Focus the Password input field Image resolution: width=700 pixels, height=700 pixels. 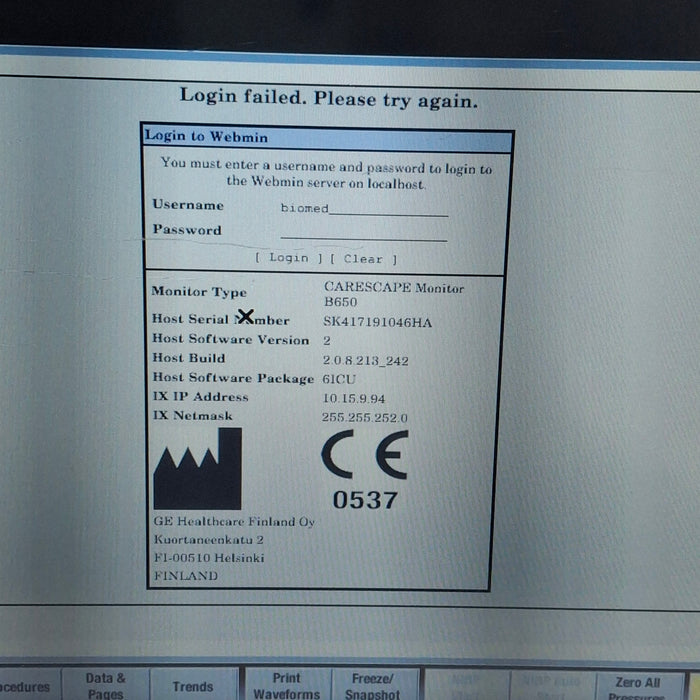pyautogui.click(x=363, y=232)
